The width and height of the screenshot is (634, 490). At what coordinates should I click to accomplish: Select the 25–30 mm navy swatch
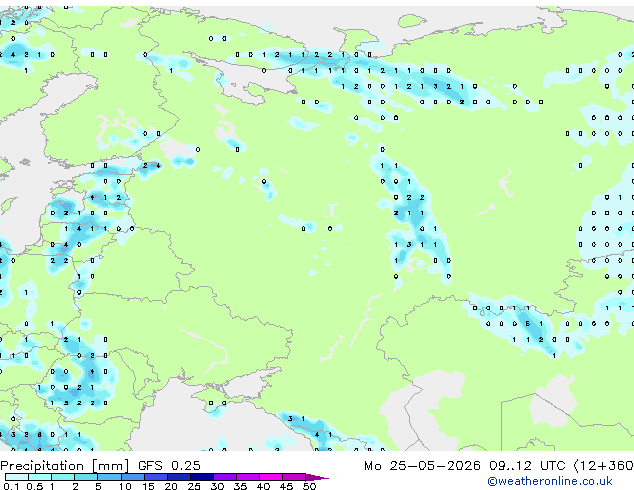[x=202, y=477]
